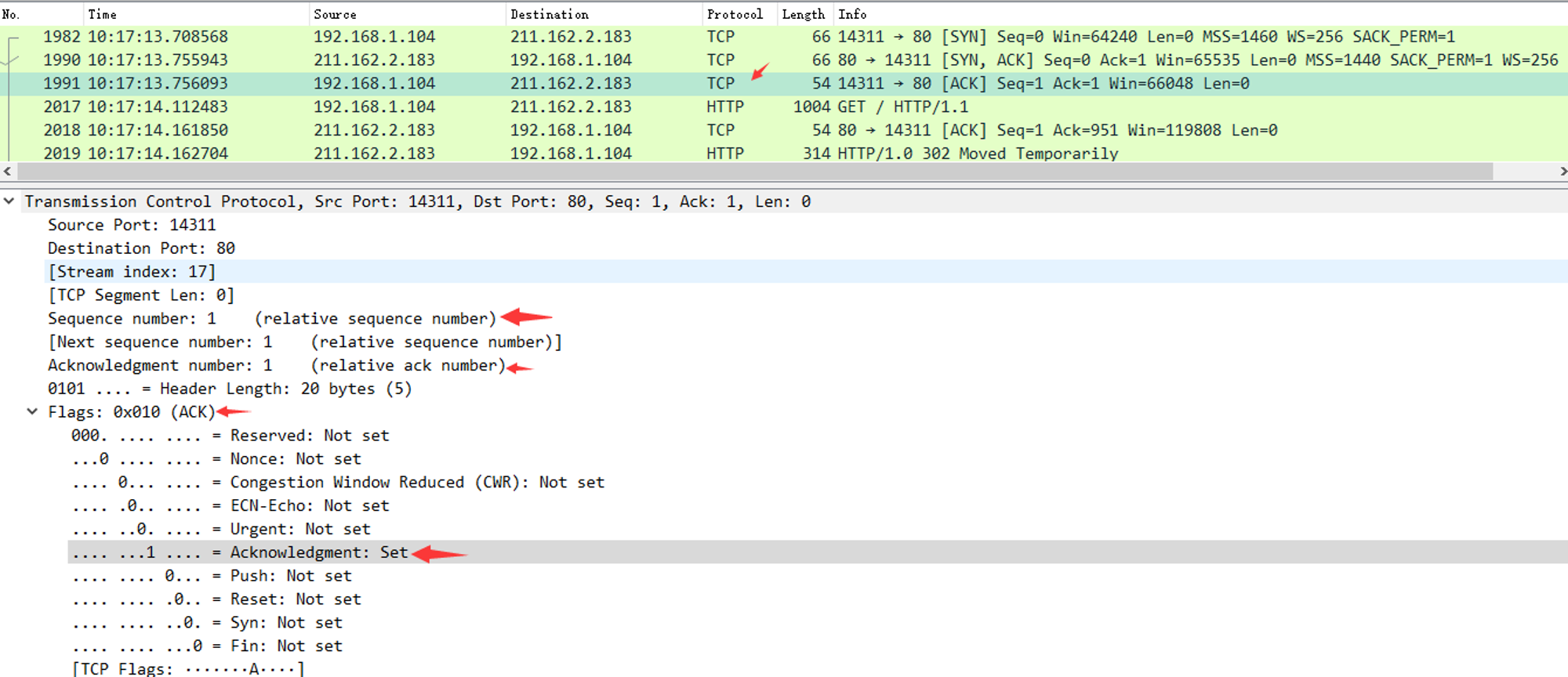
Task: Click source 192.168.1.104 in packet 1982
Action: point(374,37)
